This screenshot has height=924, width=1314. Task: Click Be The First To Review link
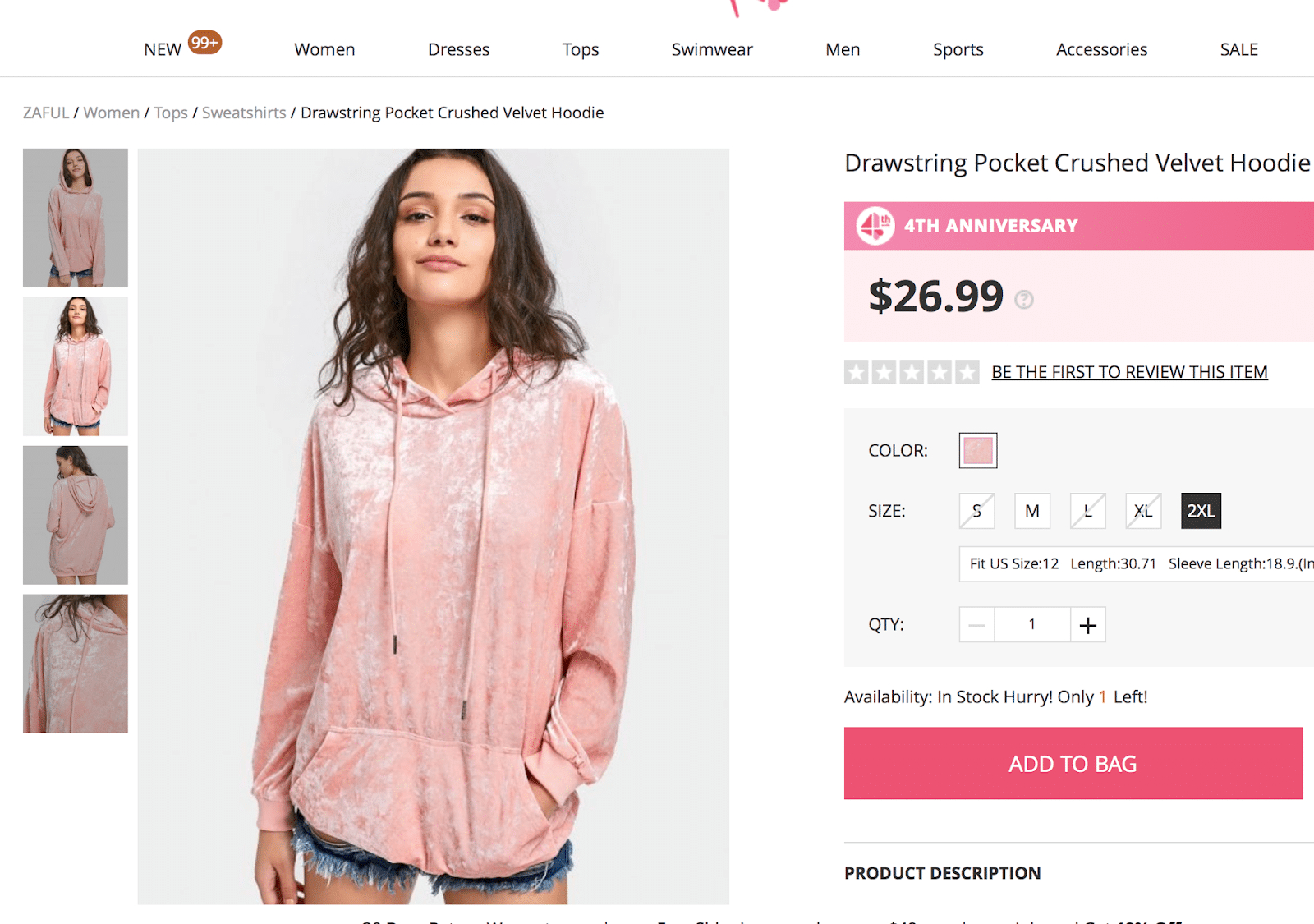1129,372
